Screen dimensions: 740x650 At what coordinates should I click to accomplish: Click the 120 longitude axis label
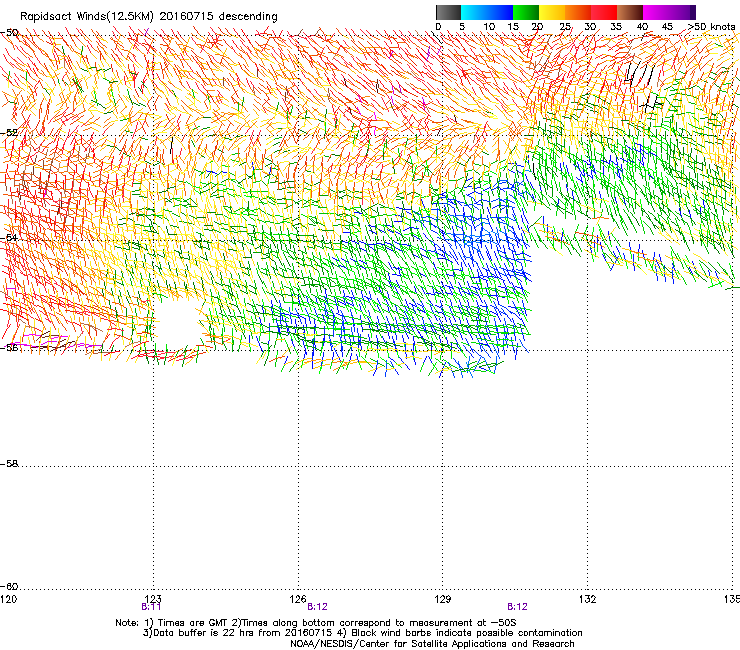pyautogui.click(x=8, y=599)
